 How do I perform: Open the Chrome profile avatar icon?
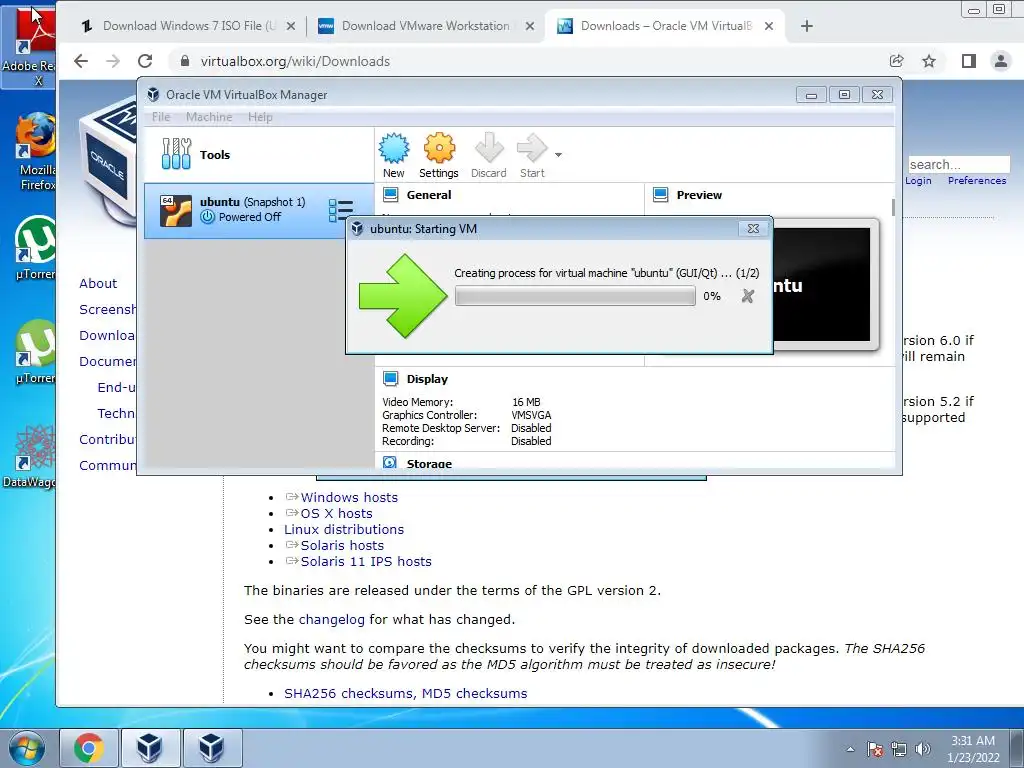(x=1000, y=61)
